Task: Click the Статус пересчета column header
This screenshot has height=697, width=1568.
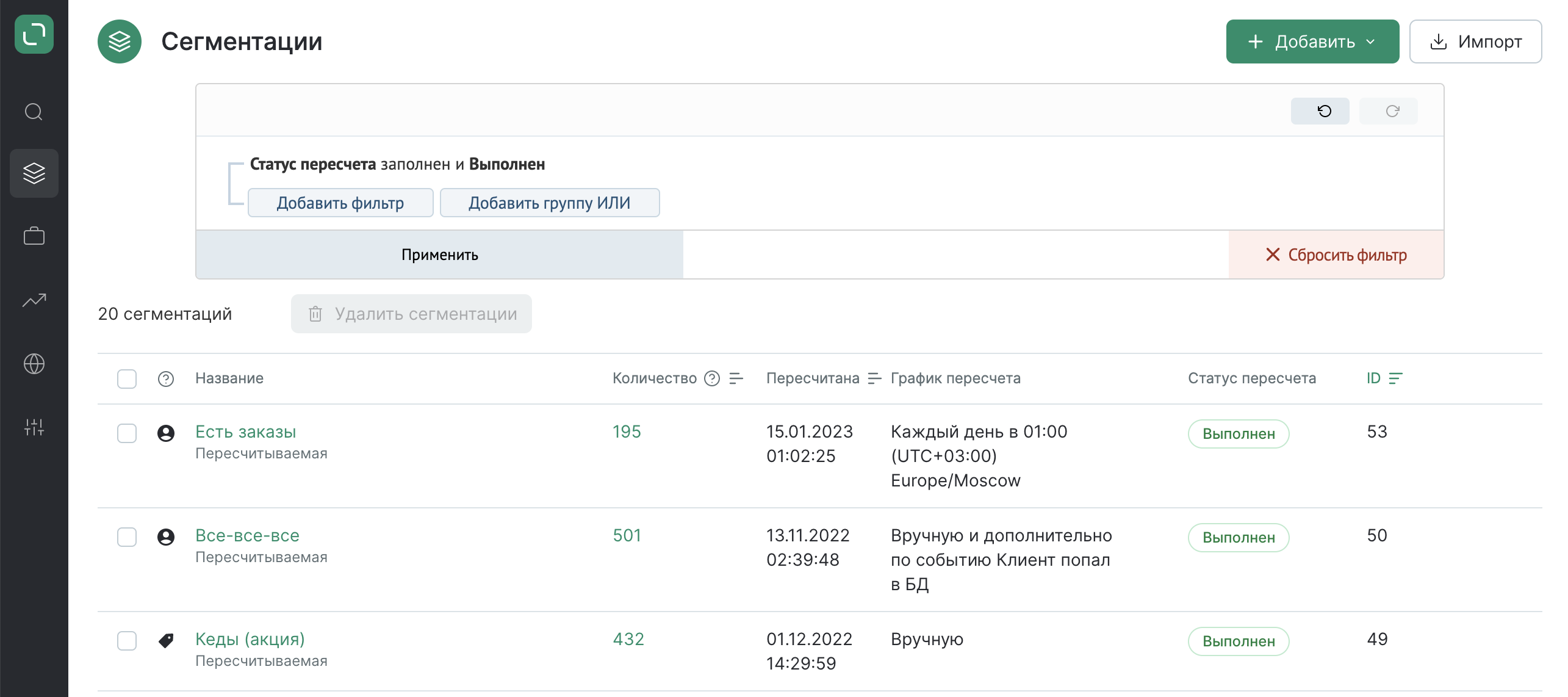Action: pos(1252,378)
